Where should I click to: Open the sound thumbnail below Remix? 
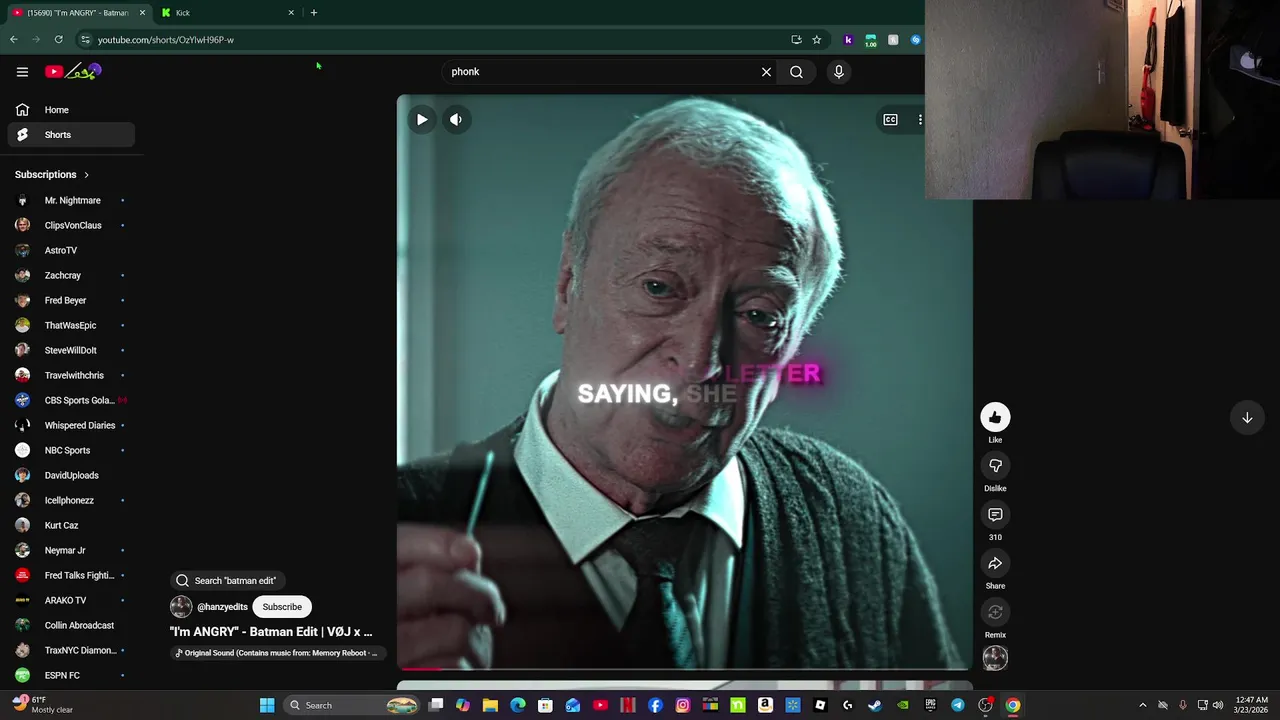995,658
